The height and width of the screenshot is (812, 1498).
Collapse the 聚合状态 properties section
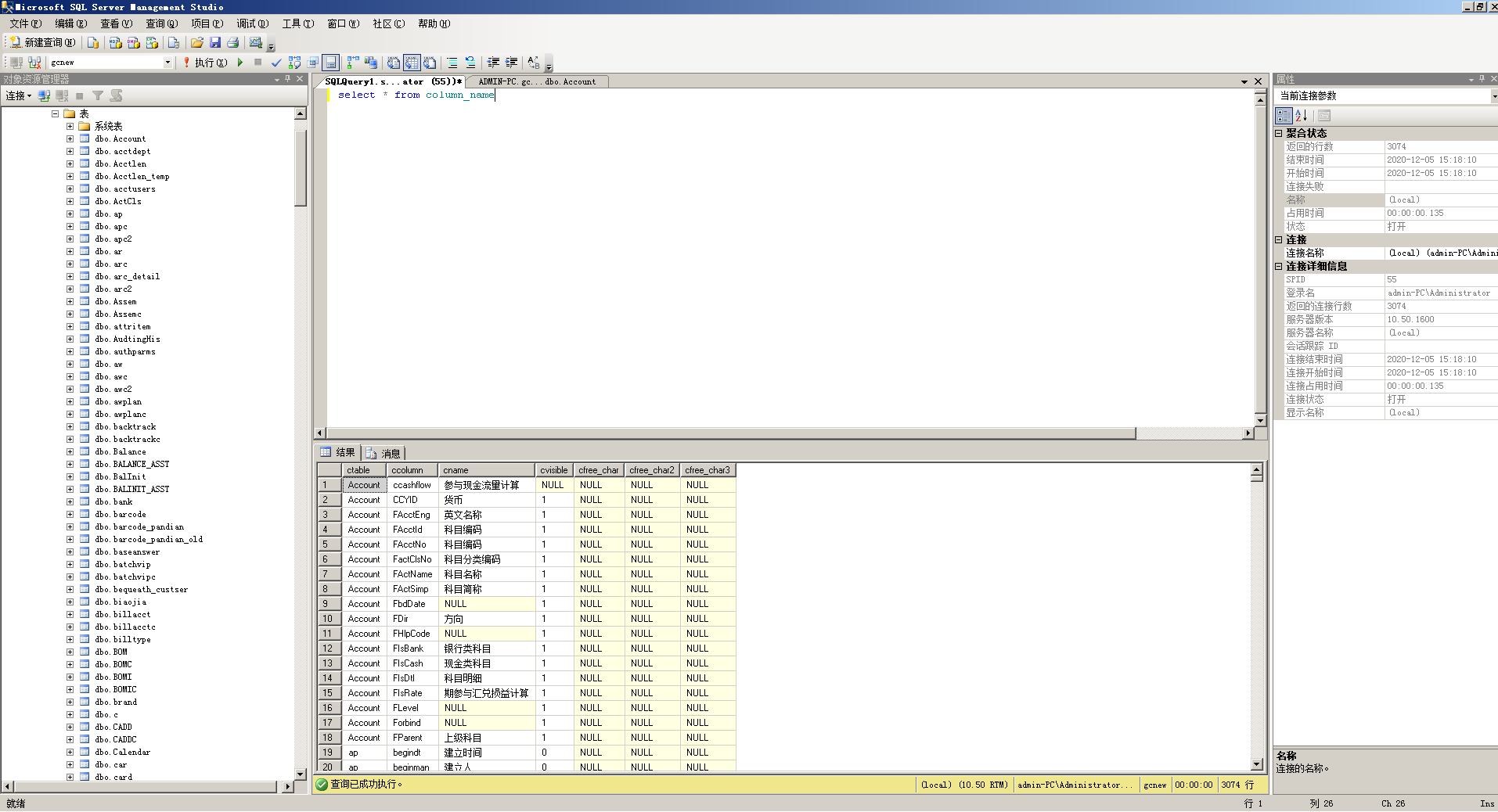click(x=1279, y=134)
